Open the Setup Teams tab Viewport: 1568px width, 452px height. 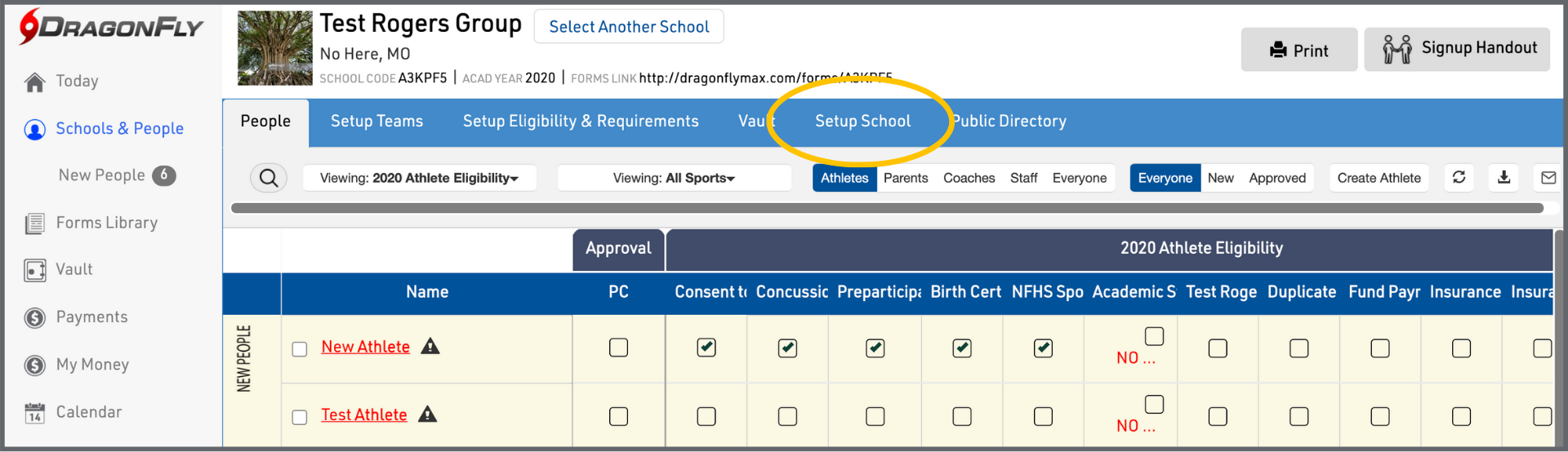(376, 122)
